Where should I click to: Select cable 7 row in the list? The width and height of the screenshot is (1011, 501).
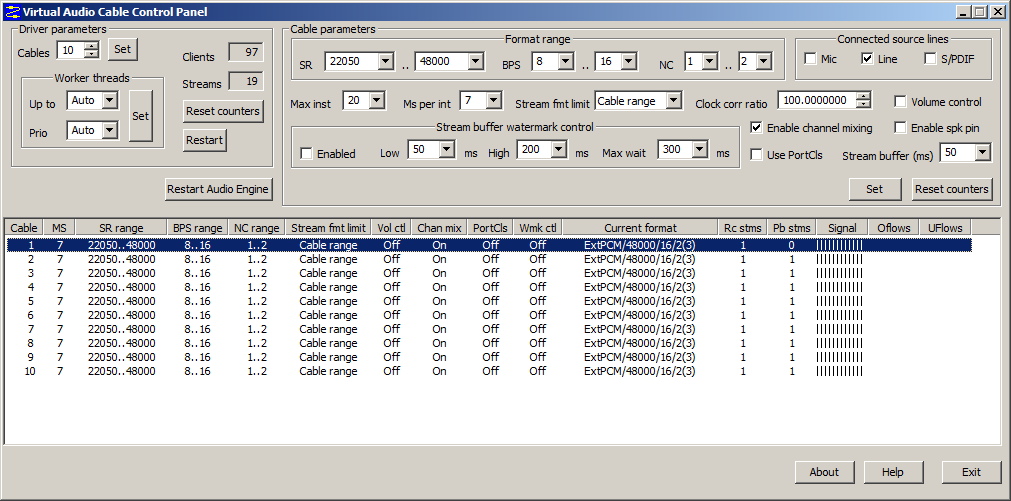[x=489, y=329]
